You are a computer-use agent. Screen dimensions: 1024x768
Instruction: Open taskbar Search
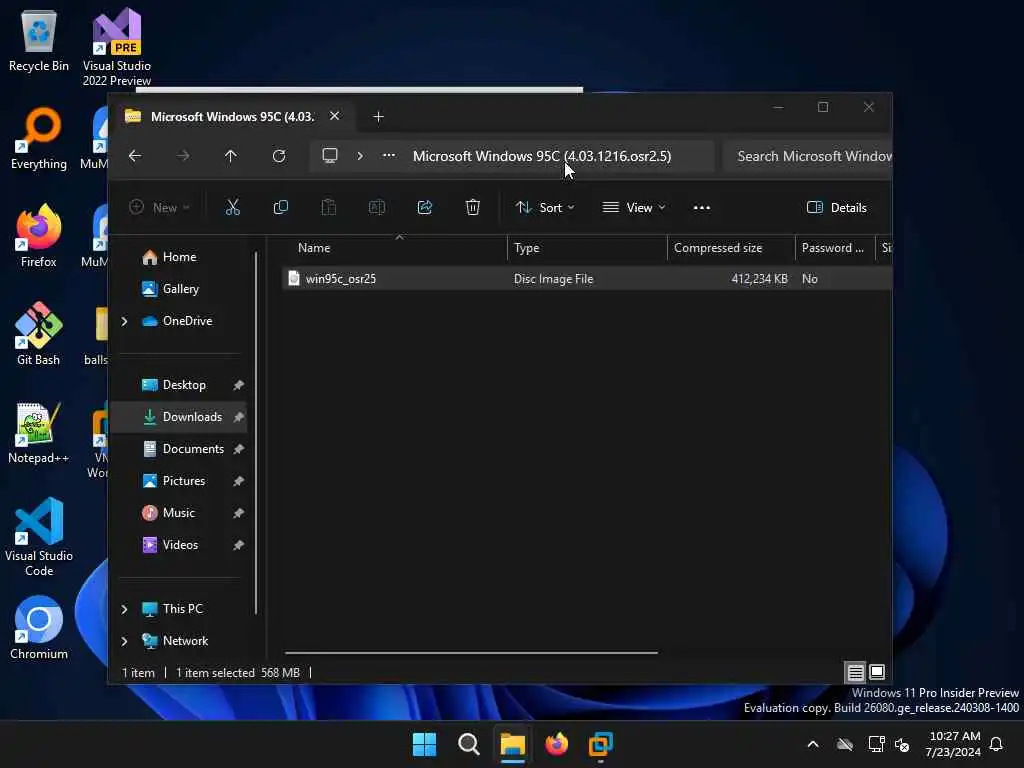pos(468,744)
